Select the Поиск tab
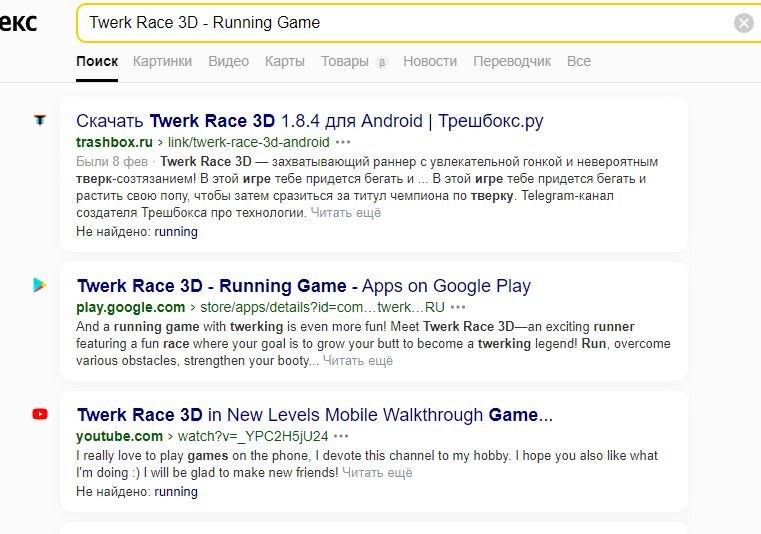The width and height of the screenshot is (761, 534). coord(97,61)
